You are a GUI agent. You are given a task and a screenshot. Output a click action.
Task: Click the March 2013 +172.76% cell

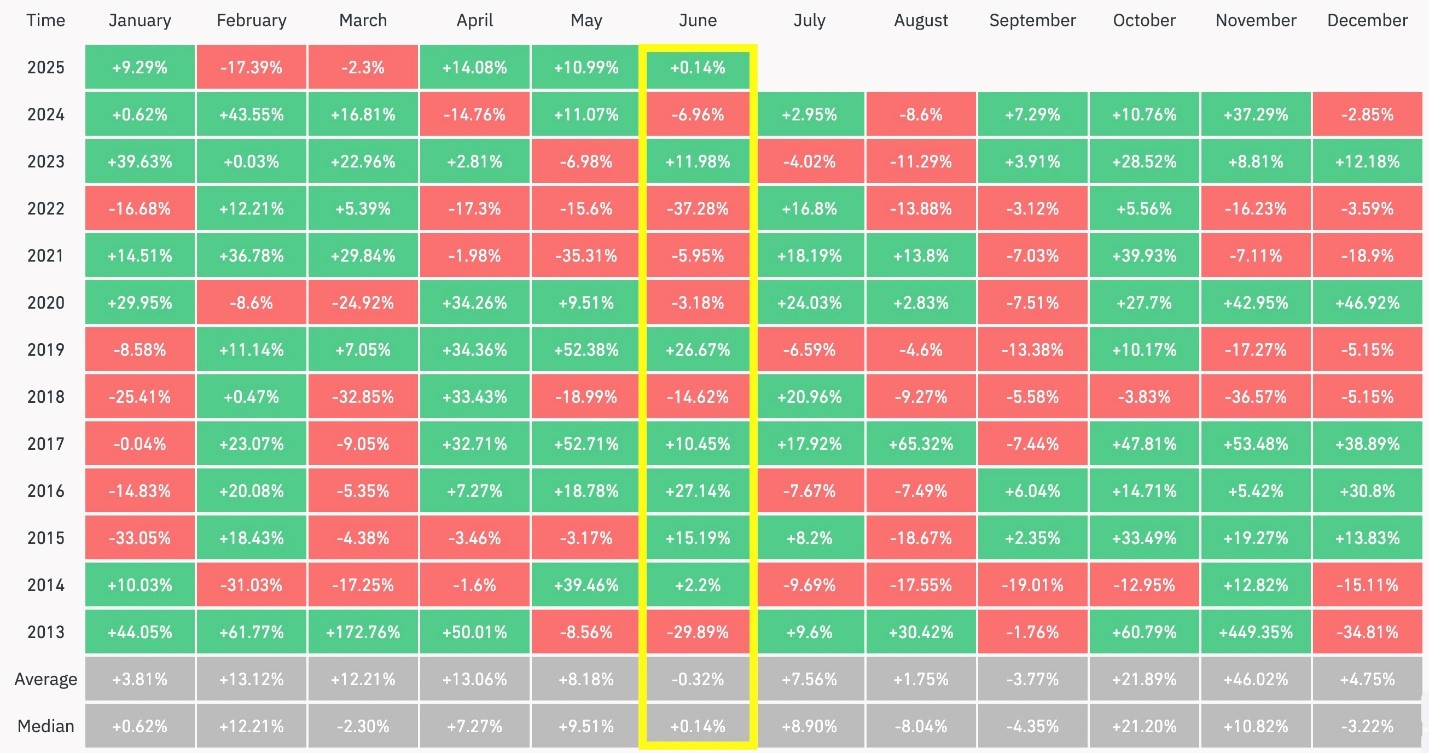coord(363,632)
